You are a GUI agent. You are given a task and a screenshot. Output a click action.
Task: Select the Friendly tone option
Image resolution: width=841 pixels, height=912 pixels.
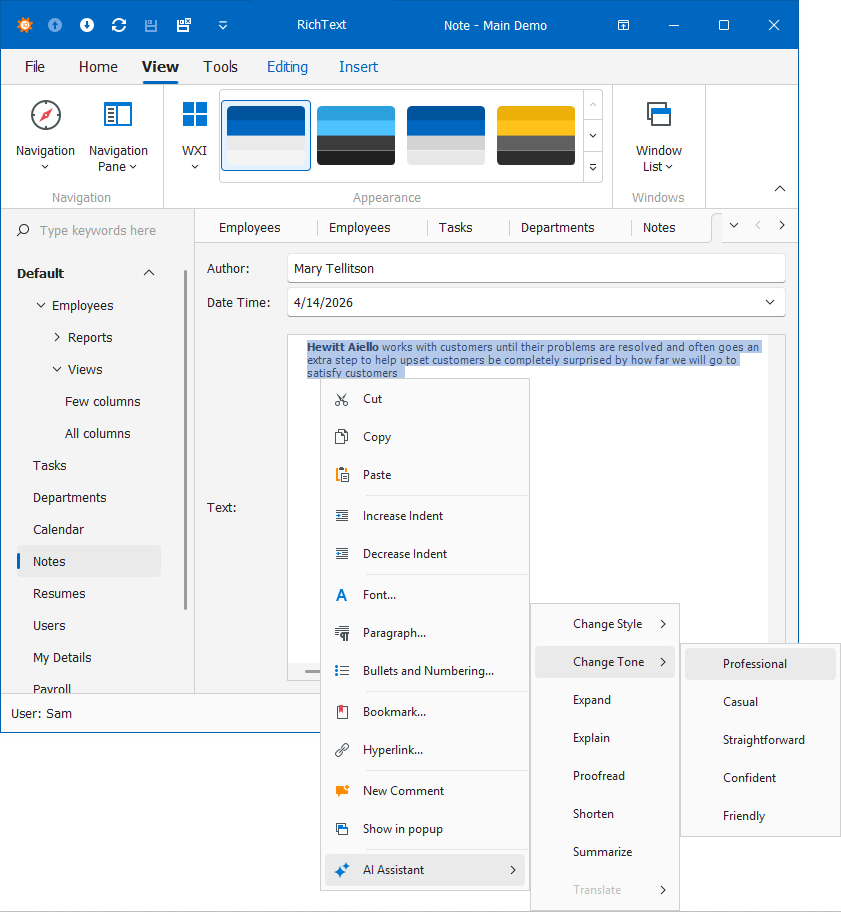(x=760, y=816)
